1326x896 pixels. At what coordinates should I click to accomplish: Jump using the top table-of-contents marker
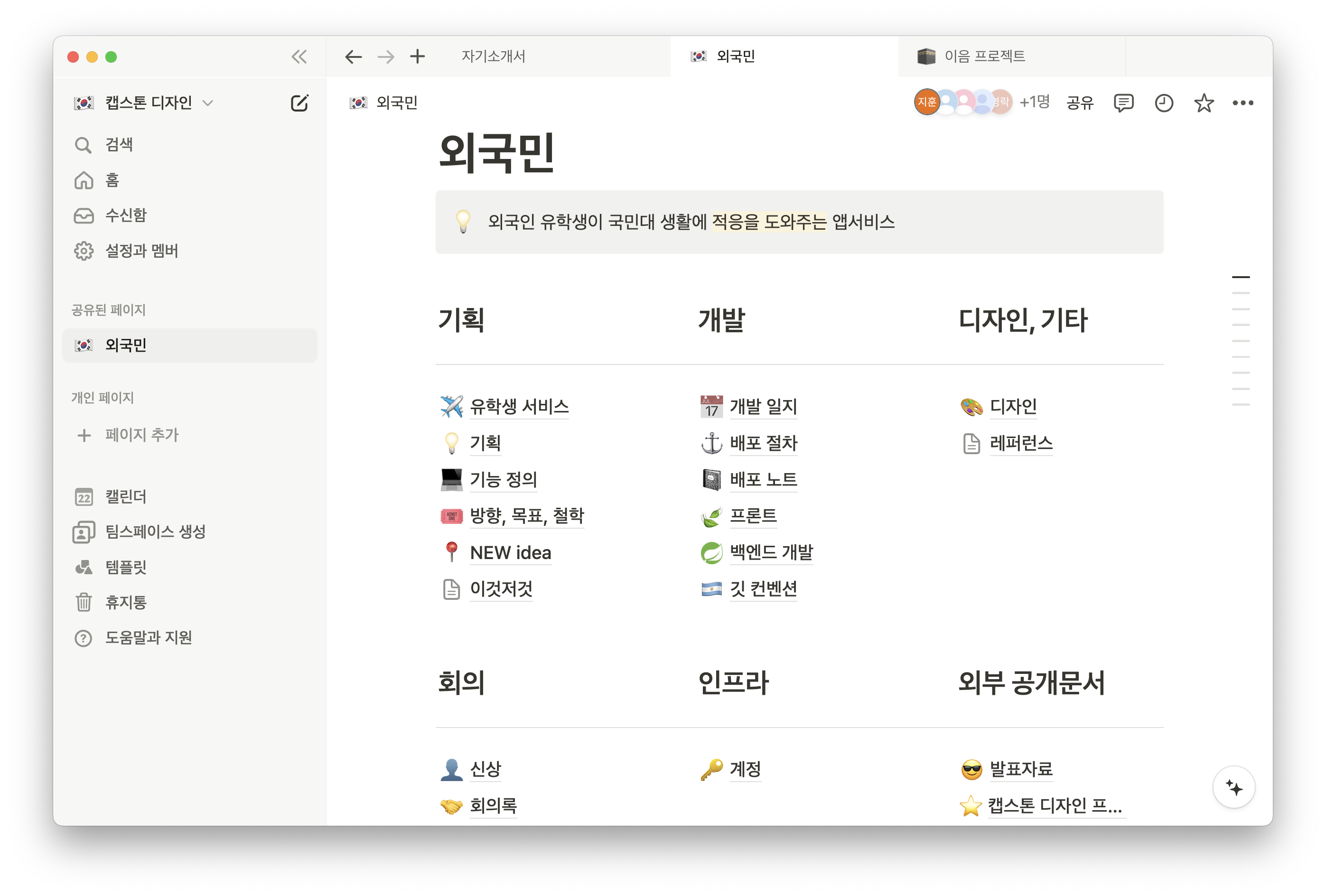[x=1241, y=277]
